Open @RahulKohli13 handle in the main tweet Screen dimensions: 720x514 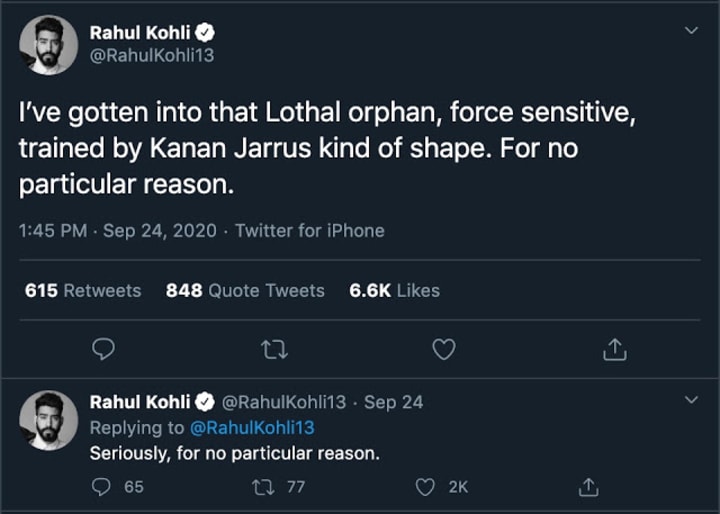151,56
